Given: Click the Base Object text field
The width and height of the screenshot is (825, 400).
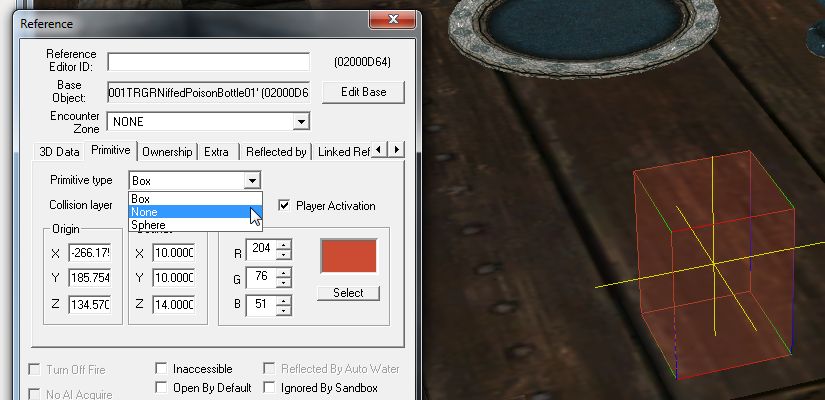Looking at the screenshot, I should tap(208, 92).
